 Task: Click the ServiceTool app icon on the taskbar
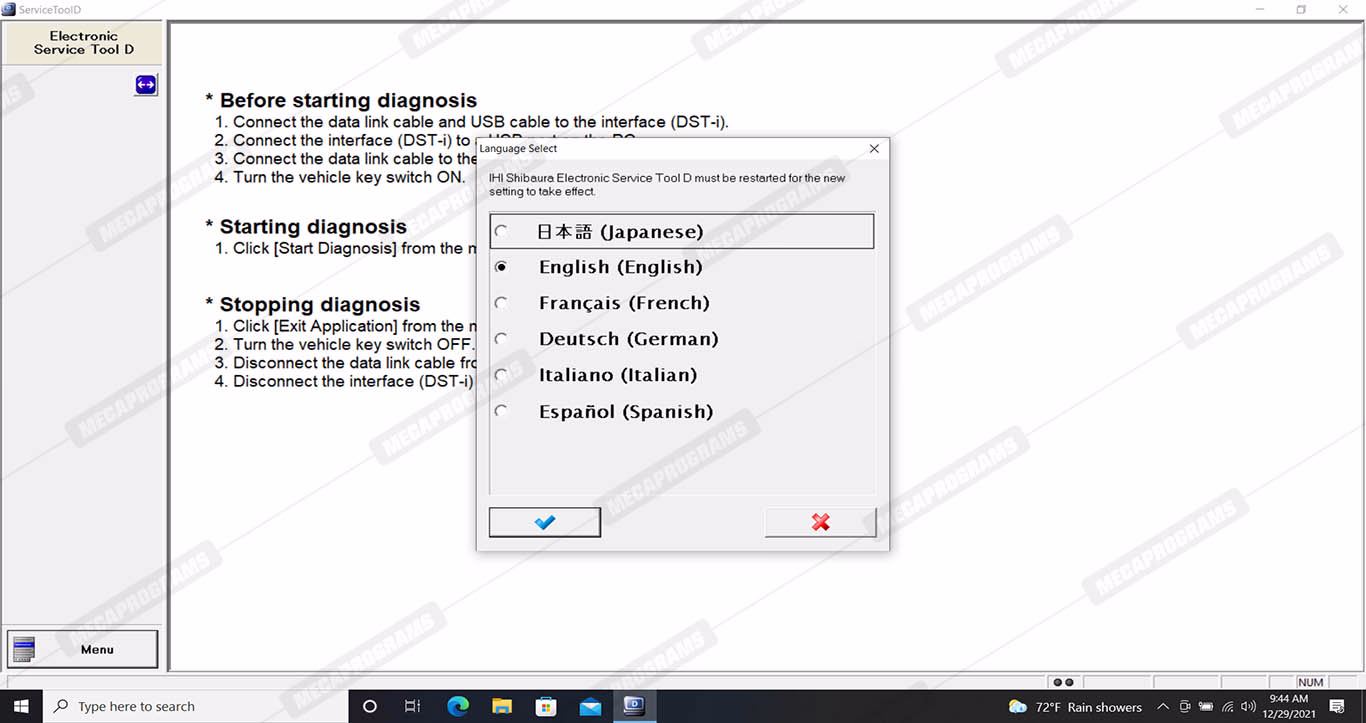coord(634,706)
